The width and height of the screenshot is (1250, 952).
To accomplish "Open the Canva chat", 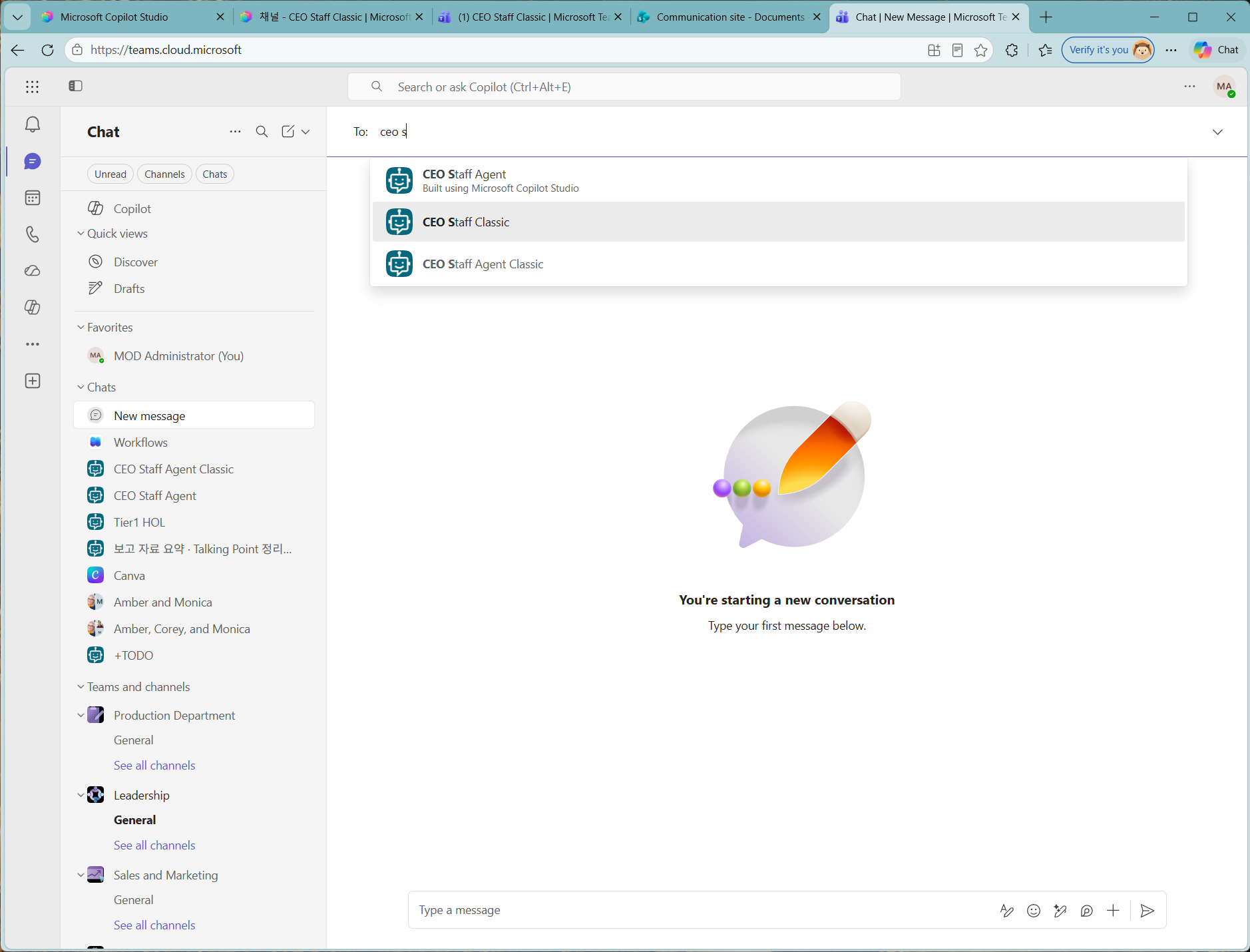I will tap(194, 576).
